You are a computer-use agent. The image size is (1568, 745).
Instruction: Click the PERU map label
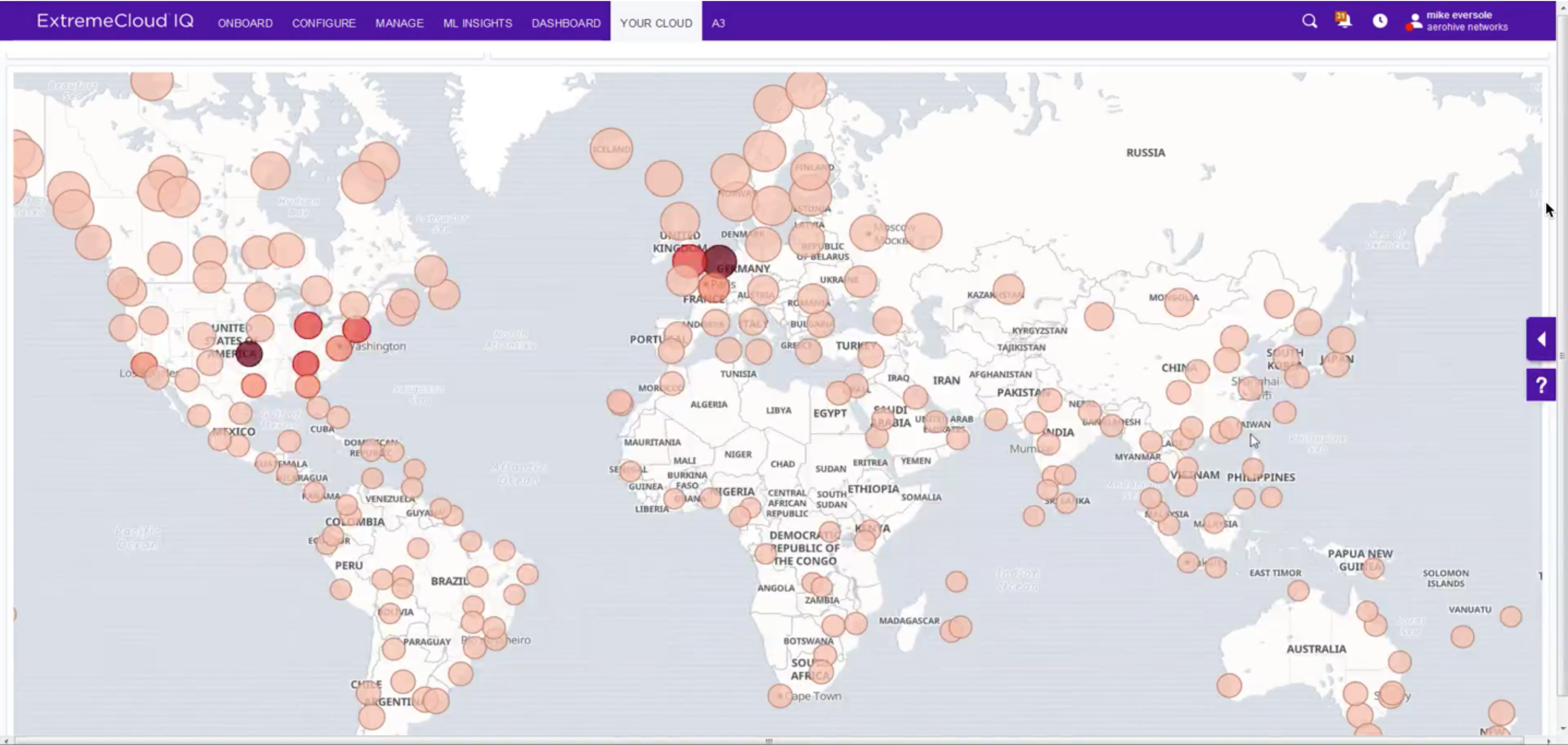(x=349, y=565)
